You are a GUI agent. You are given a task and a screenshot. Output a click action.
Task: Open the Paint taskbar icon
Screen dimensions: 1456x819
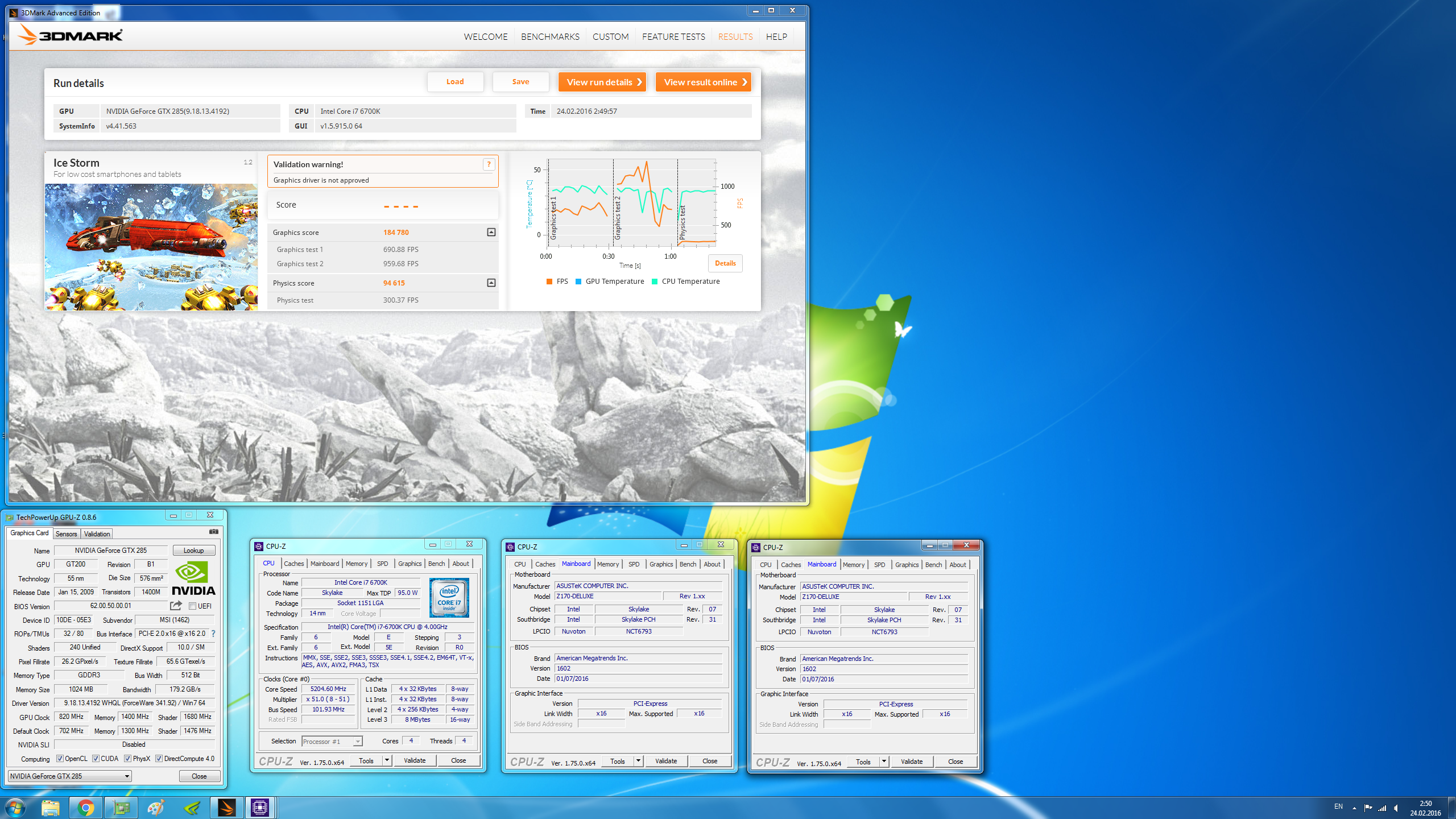(156, 808)
